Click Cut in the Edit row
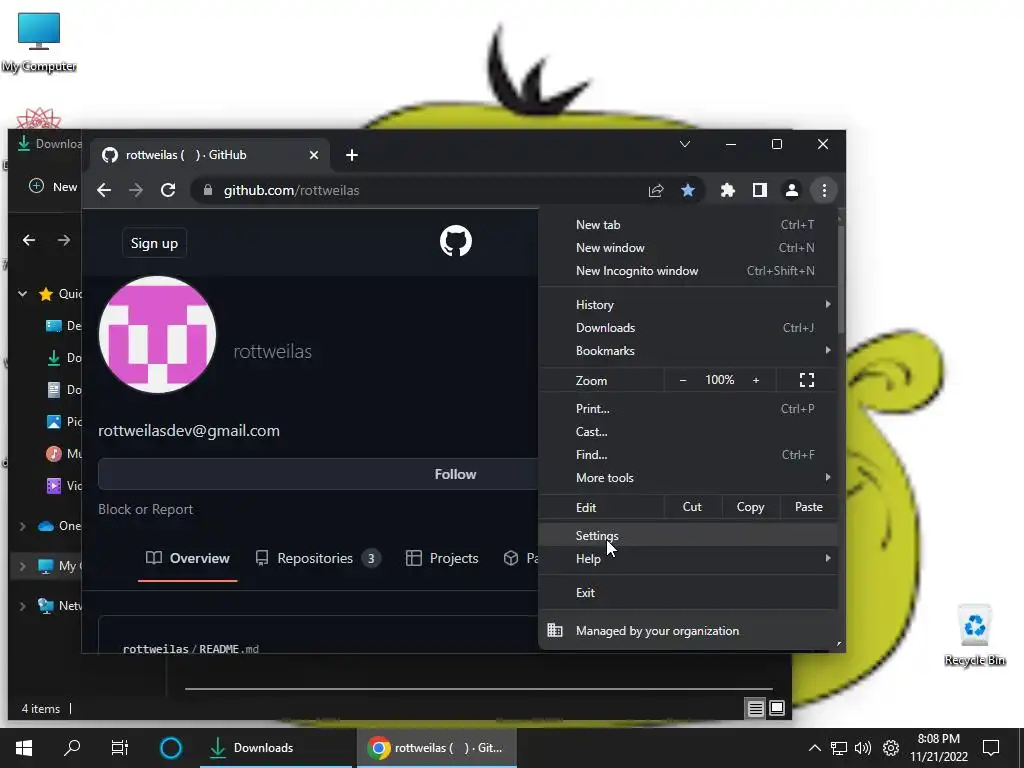 pyautogui.click(x=692, y=507)
